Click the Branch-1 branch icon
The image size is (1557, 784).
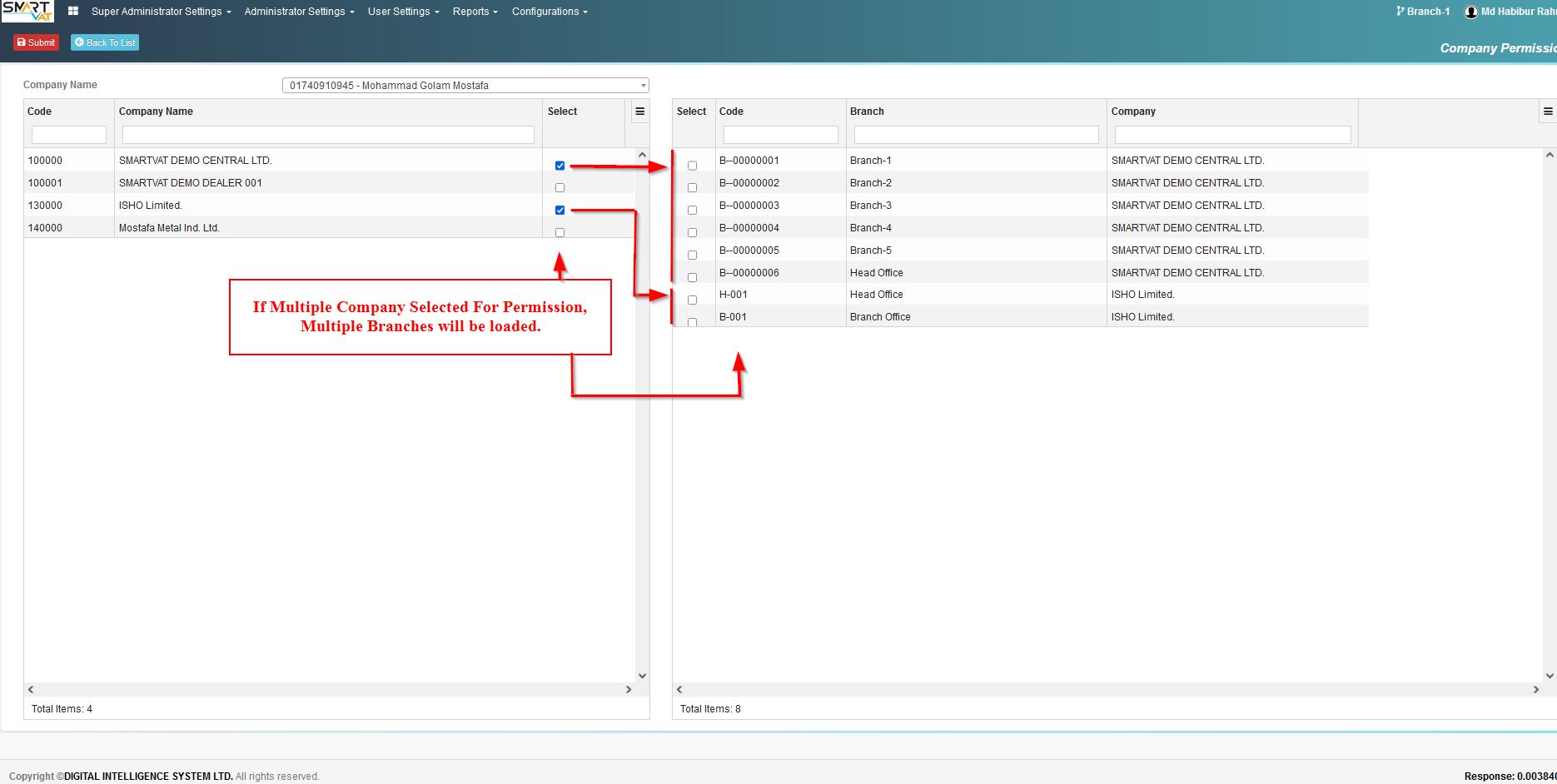(x=1400, y=12)
